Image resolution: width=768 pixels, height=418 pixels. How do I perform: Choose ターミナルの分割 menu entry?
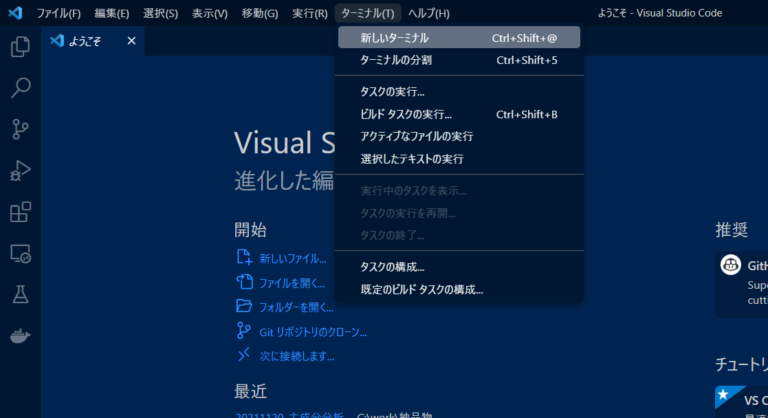[x=396, y=60]
